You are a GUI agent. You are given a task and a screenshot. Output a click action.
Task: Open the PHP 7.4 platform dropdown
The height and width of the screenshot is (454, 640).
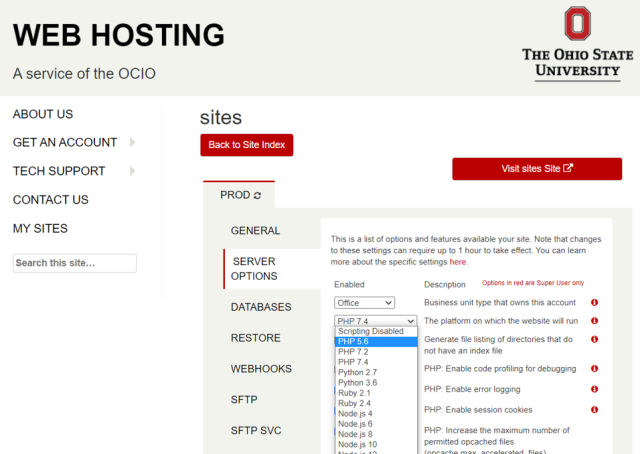click(x=376, y=321)
